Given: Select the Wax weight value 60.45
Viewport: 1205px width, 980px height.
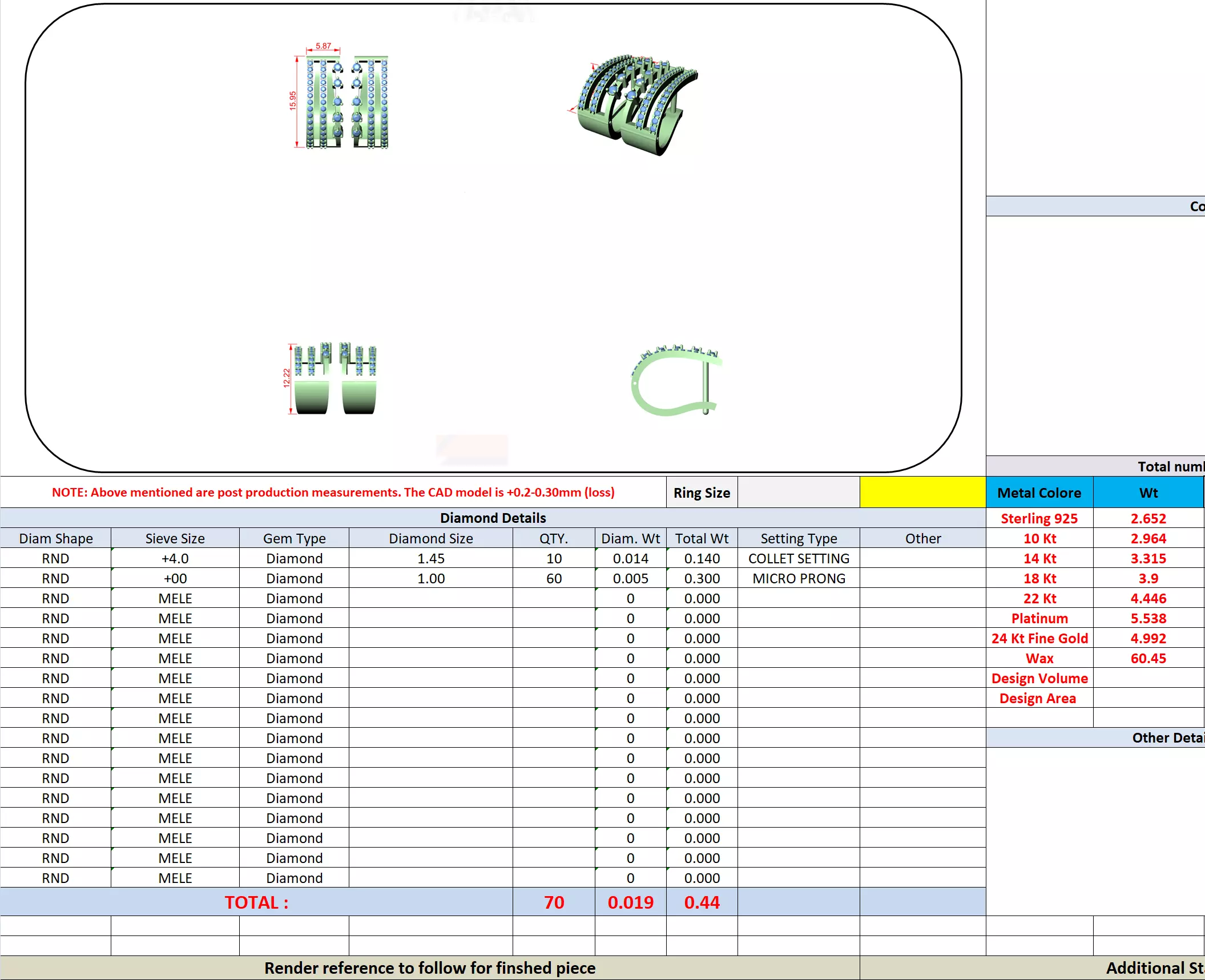Looking at the screenshot, I should [1148, 659].
